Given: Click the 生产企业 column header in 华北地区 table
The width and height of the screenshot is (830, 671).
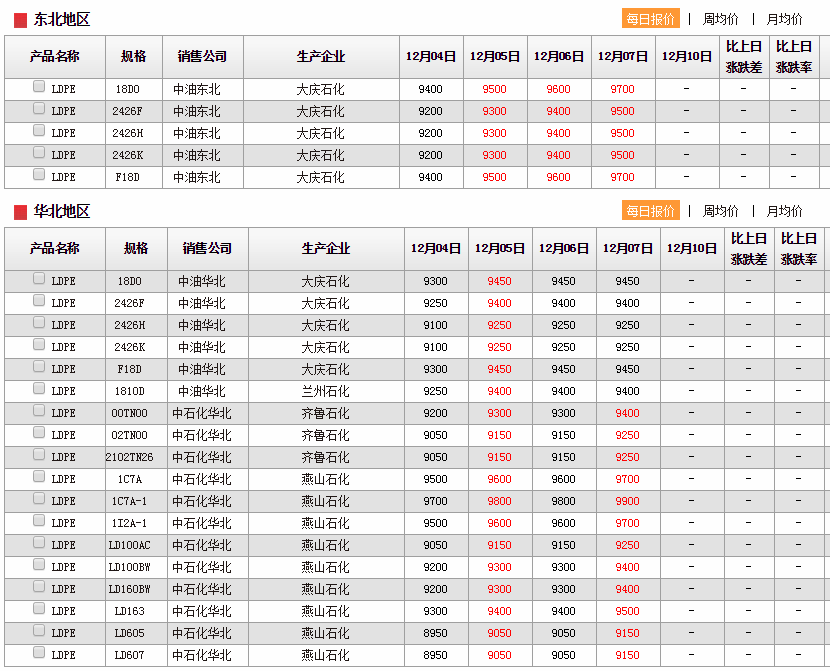Looking at the screenshot, I should [x=326, y=249].
